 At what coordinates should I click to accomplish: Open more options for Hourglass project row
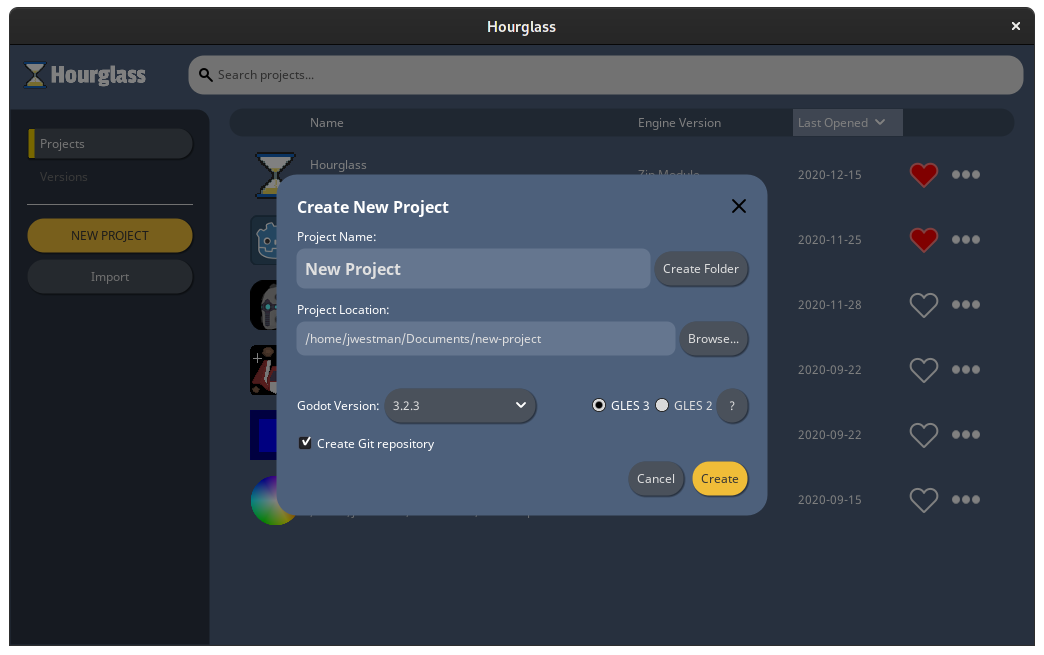click(965, 174)
